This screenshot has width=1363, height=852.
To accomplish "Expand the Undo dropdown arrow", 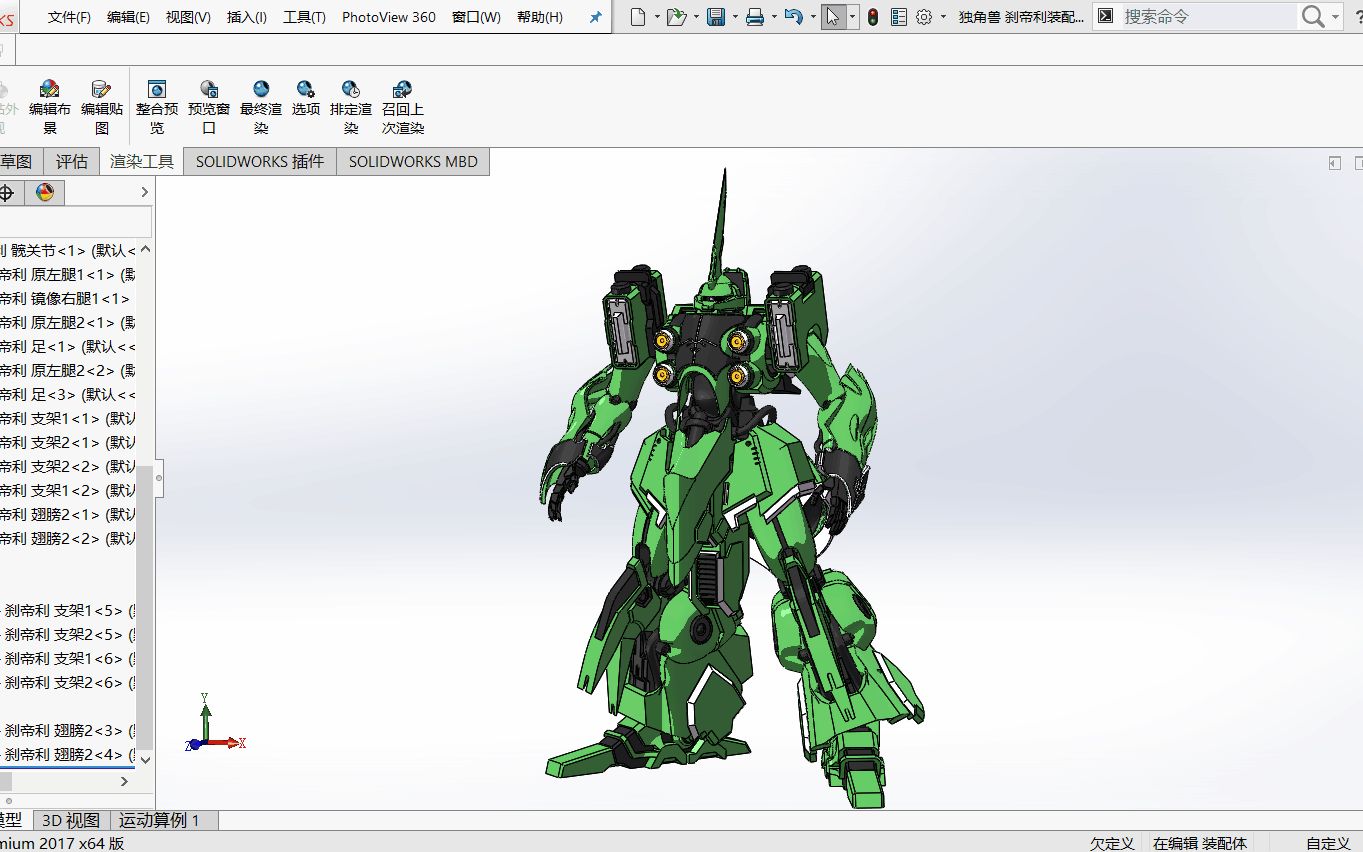I will click(813, 17).
